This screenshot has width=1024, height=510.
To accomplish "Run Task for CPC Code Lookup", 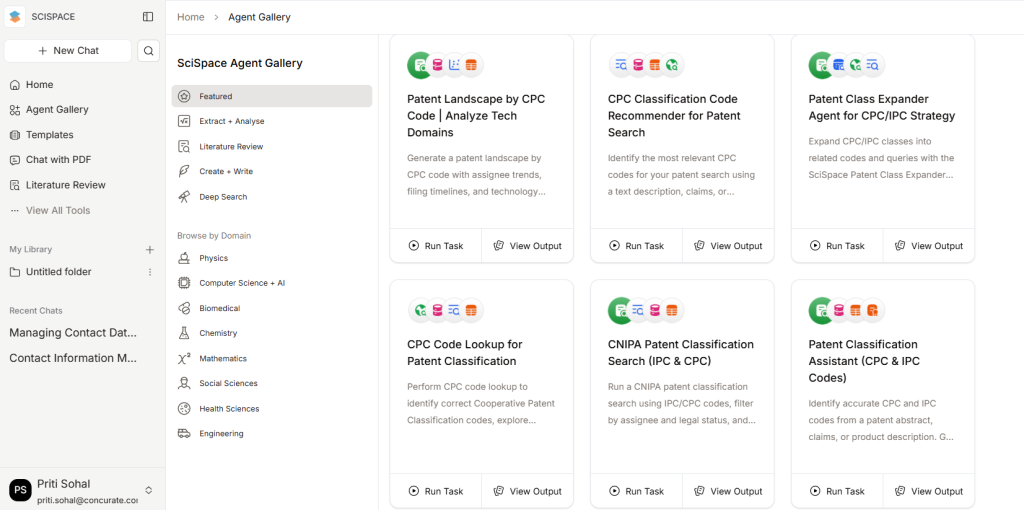I will tap(436, 492).
